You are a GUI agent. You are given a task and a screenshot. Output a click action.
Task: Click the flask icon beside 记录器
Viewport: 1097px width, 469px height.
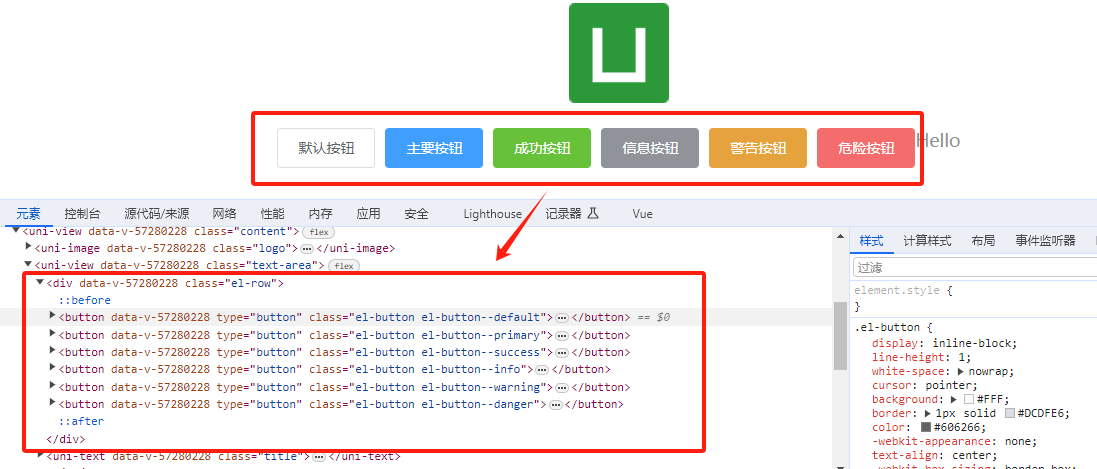click(x=593, y=214)
